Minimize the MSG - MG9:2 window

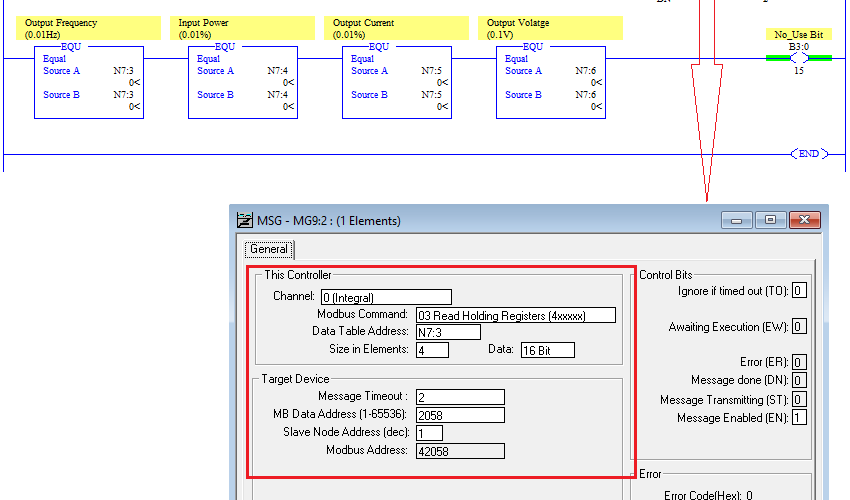(736, 220)
